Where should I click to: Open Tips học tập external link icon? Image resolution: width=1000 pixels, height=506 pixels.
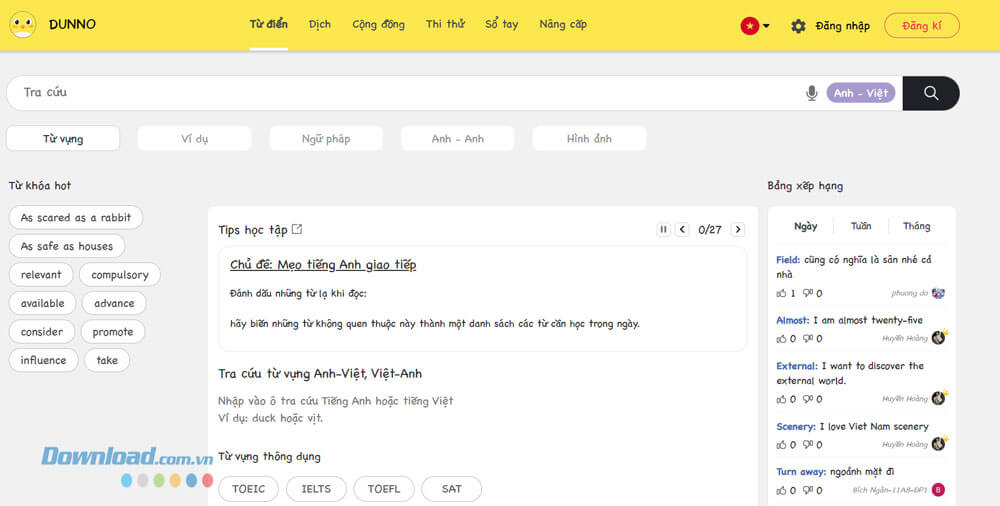[x=297, y=229]
